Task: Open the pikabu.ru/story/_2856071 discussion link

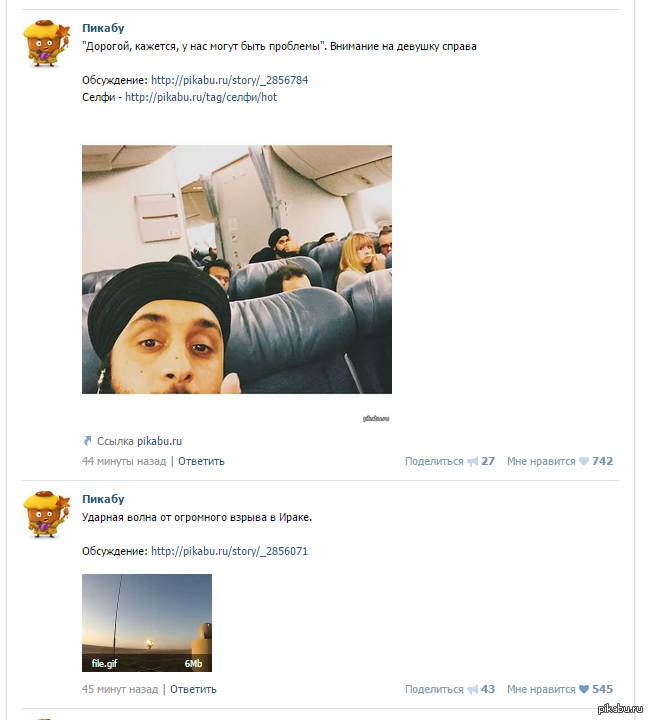Action: tap(229, 551)
